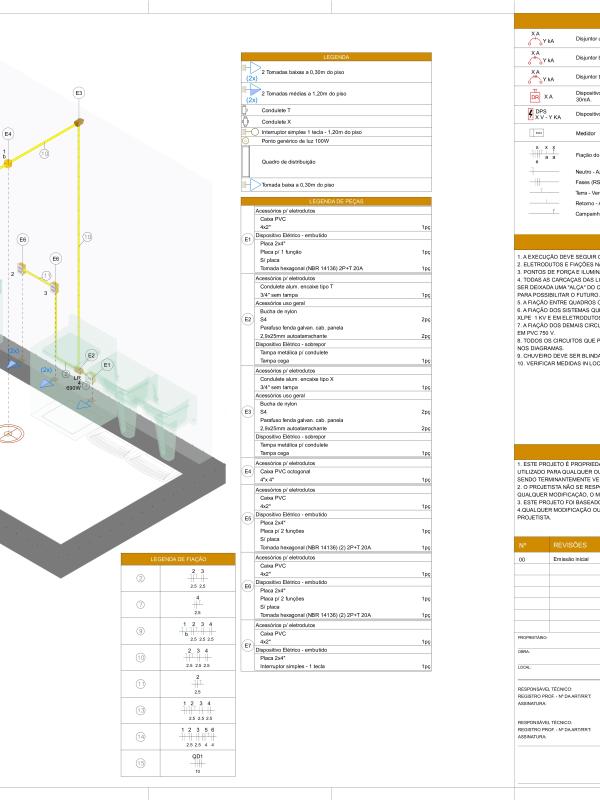
Task: Click the DPS surge protector symbol
Action: tap(531, 114)
